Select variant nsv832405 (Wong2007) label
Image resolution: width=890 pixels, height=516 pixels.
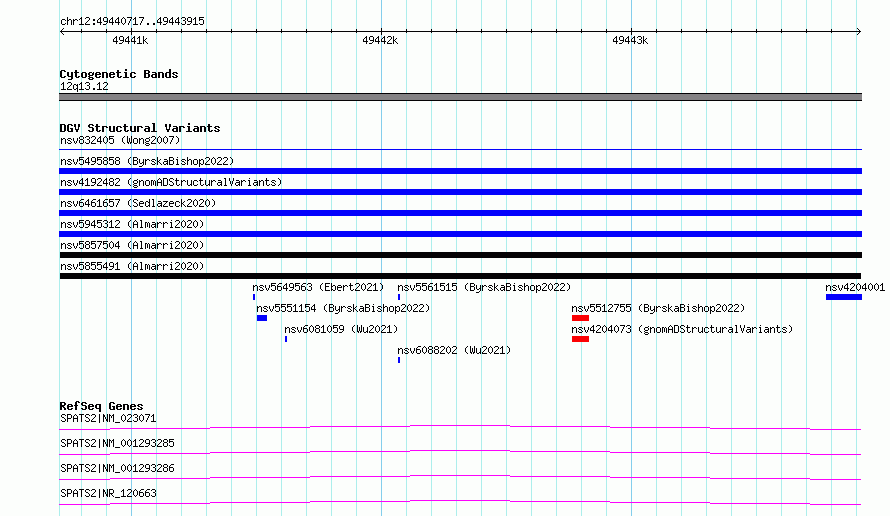point(120,140)
